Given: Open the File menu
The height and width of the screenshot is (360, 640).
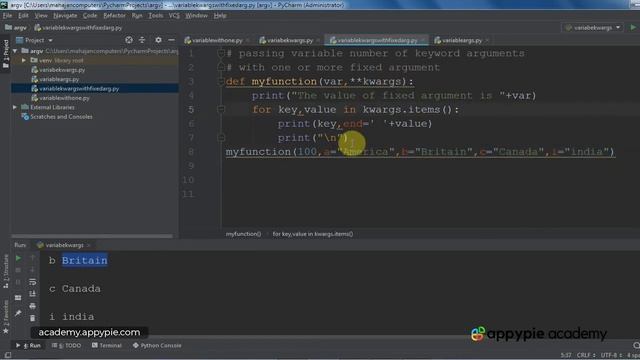Looking at the screenshot, I should [7, 16].
